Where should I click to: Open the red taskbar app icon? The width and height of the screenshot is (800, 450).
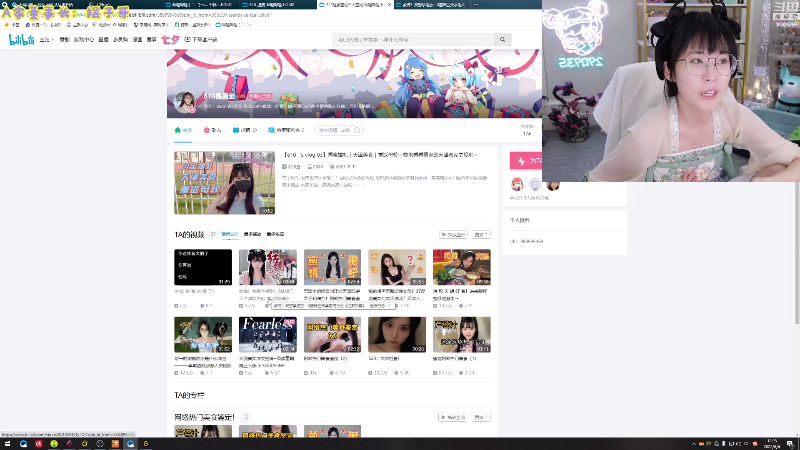(39, 444)
